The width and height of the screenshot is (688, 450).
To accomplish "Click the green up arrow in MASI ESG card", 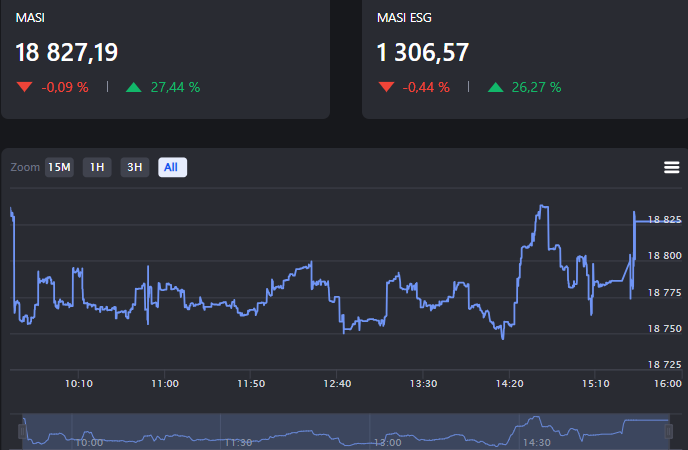I will click(x=495, y=87).
